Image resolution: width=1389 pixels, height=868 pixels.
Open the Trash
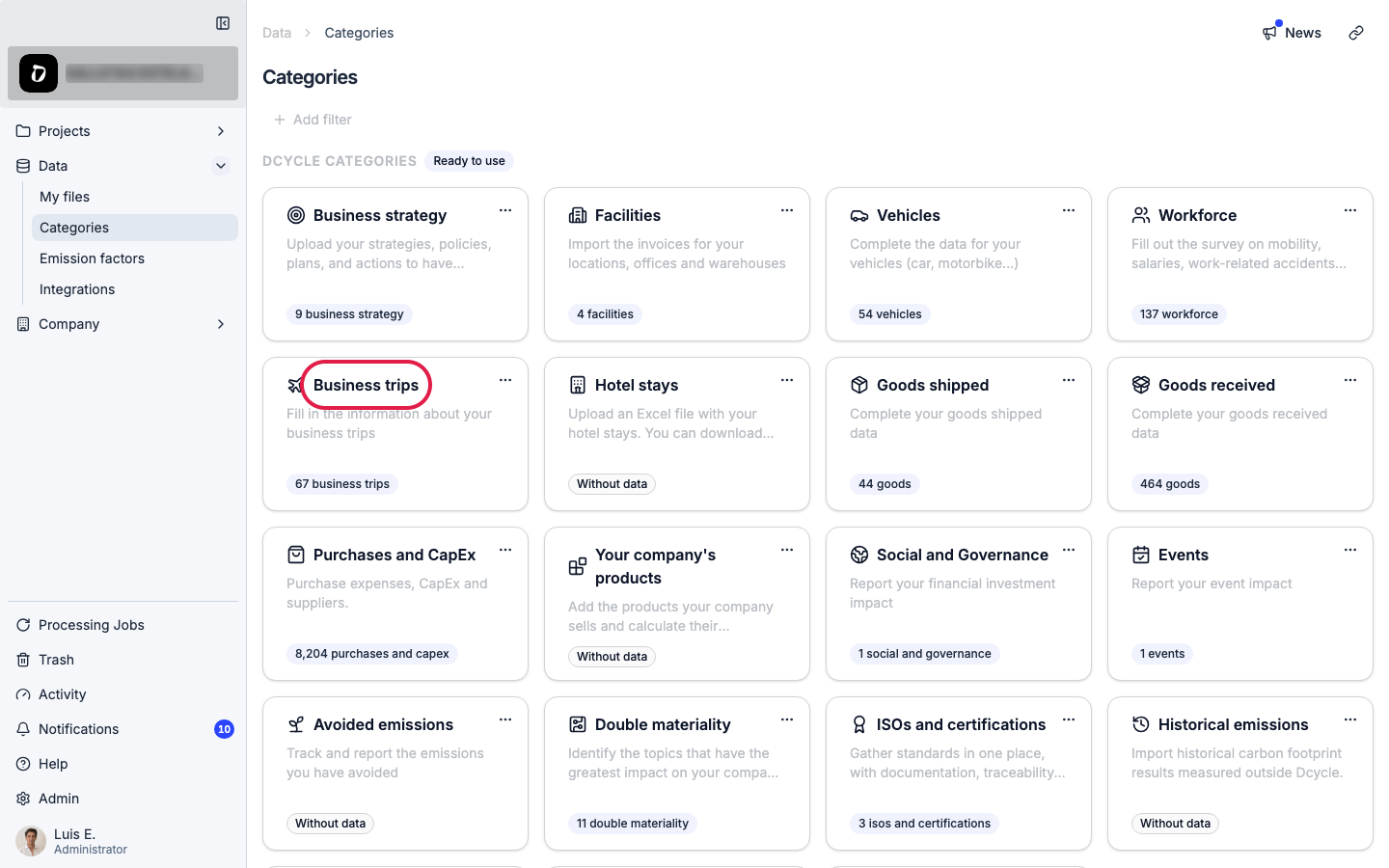[123, 660]
